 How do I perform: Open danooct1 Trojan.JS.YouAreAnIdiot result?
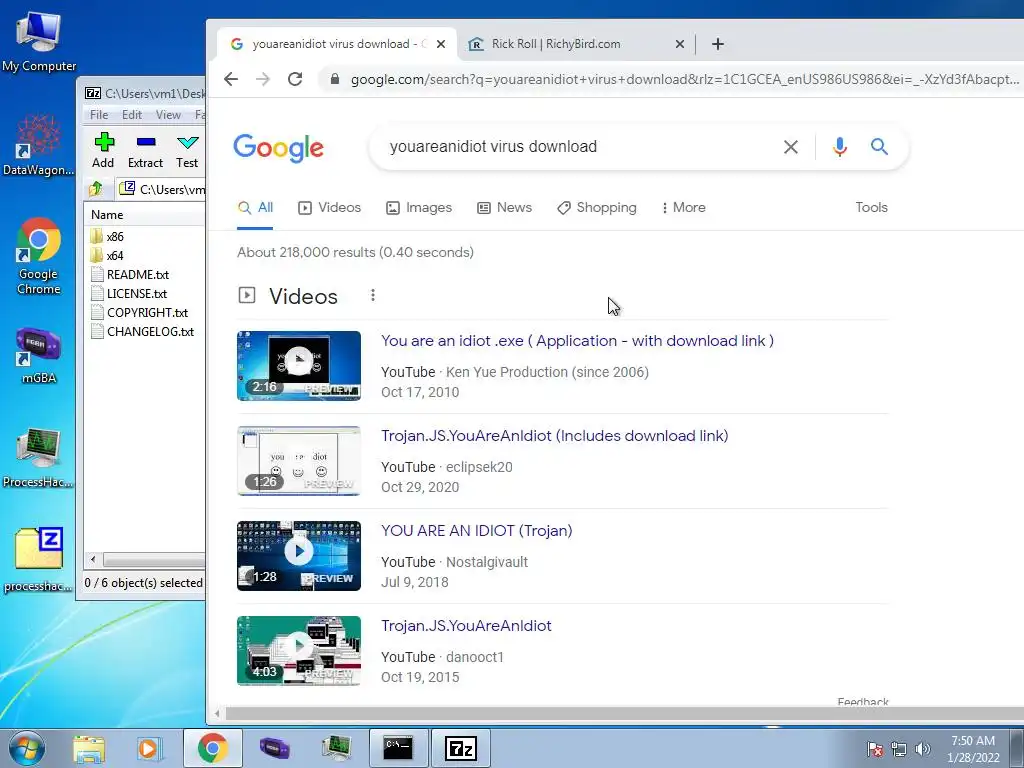point(466,626)
